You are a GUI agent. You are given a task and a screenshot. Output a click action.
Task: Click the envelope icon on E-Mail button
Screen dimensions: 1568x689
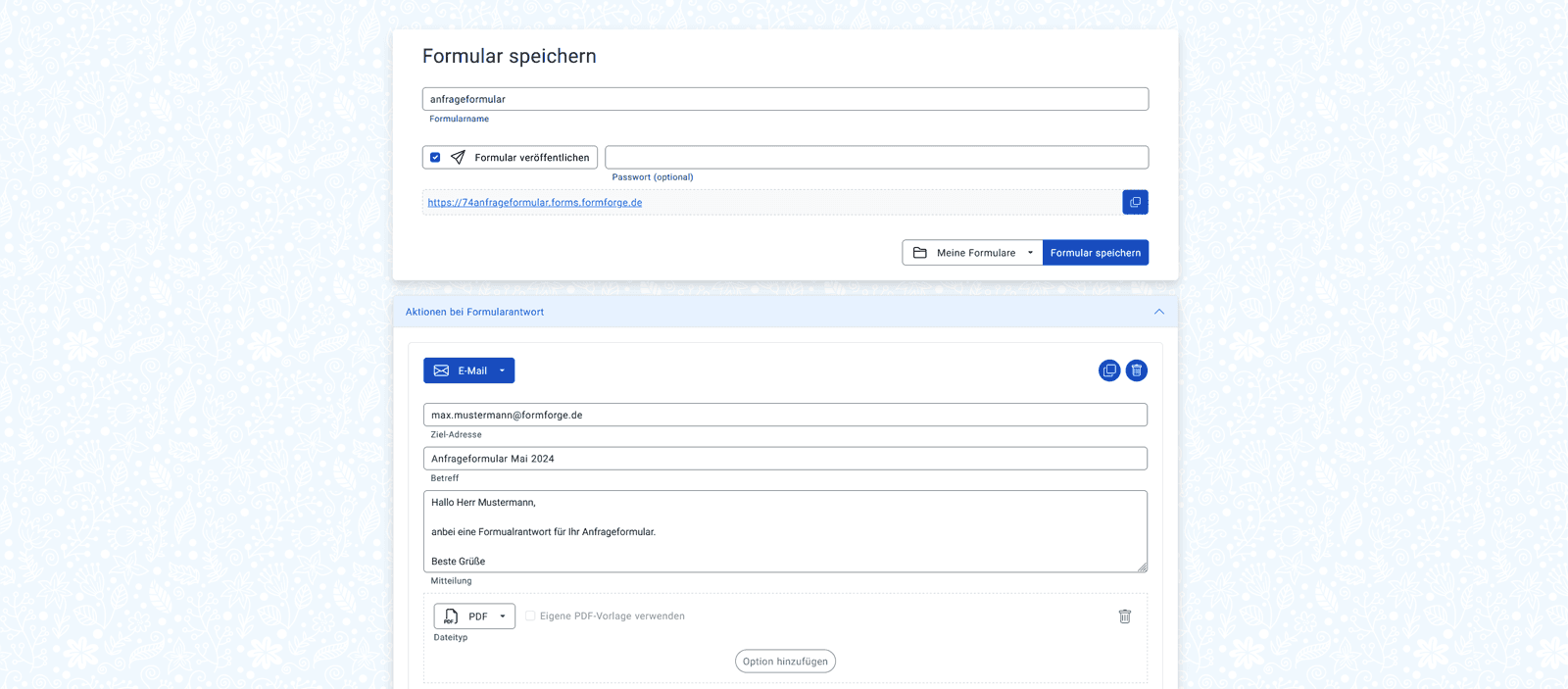point(441,370)
